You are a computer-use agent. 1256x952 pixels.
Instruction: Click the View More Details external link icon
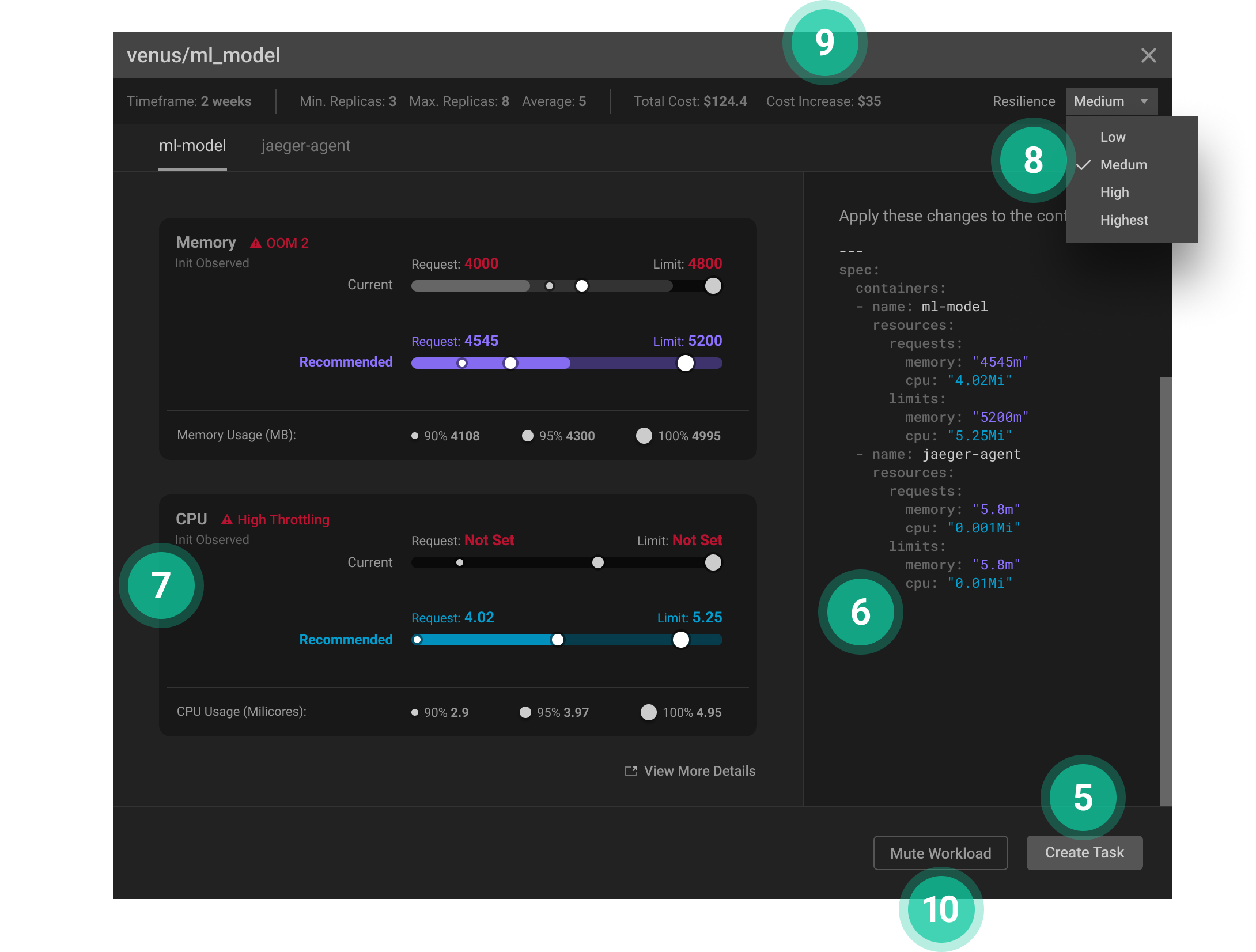(x=631, y=771)
